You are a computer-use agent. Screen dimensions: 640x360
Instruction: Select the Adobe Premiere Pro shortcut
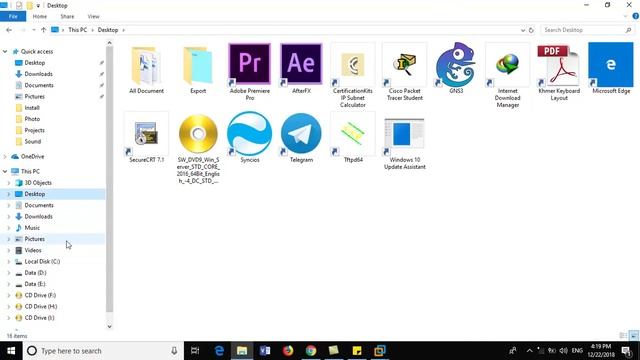(x=249, y=72)
